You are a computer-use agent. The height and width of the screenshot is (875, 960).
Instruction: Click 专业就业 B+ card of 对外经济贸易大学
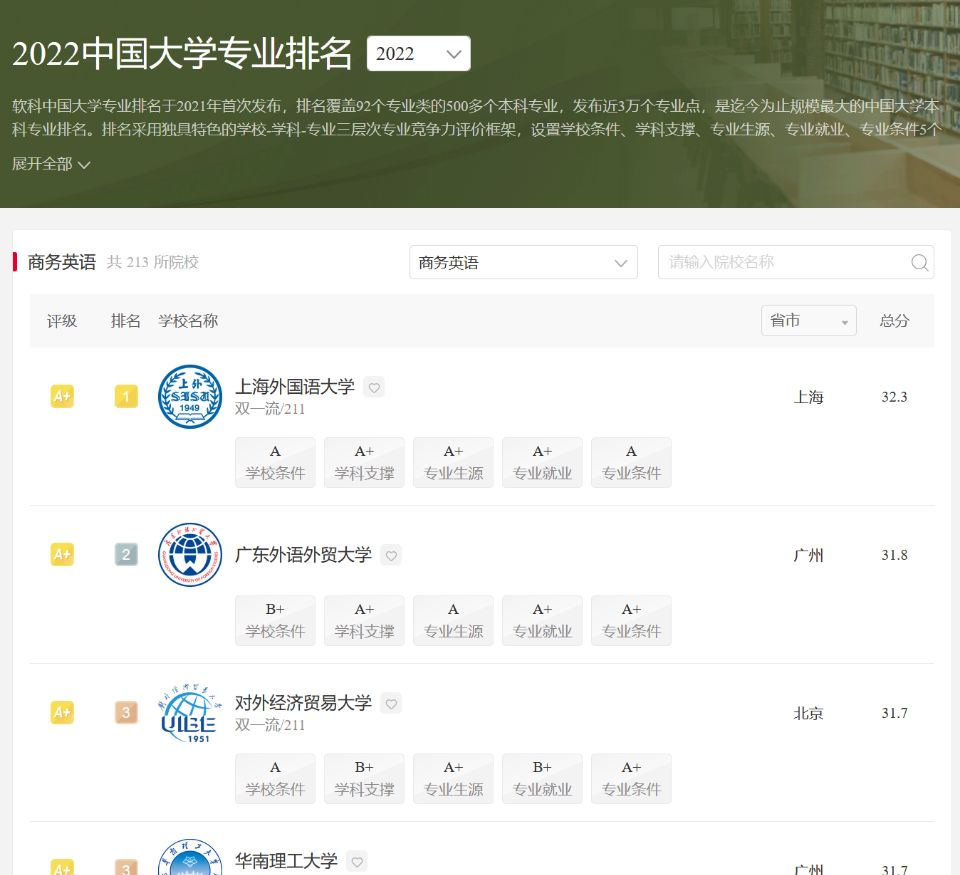(542, 779)
